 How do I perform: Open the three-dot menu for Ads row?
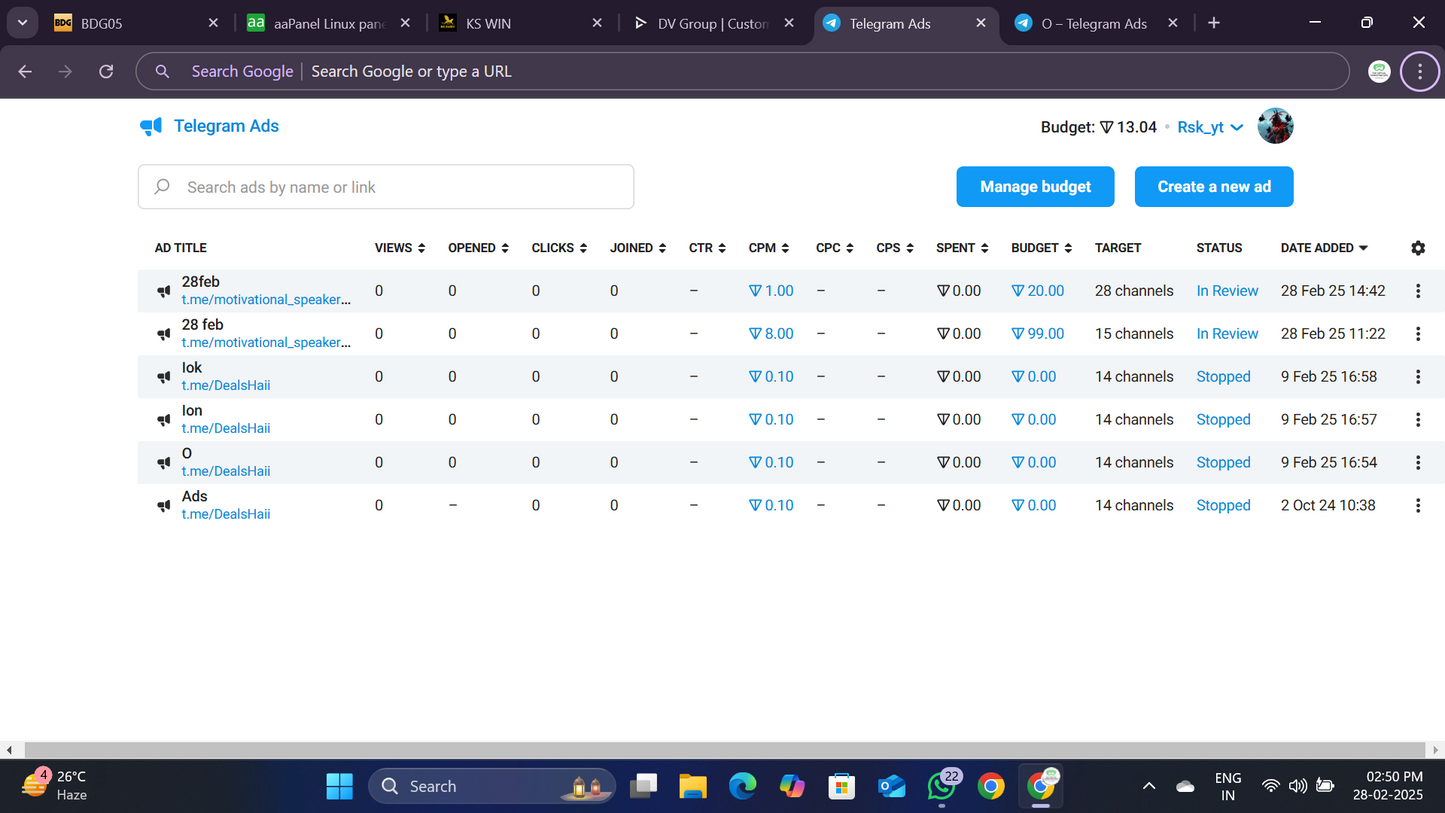tap(1418, 506)
